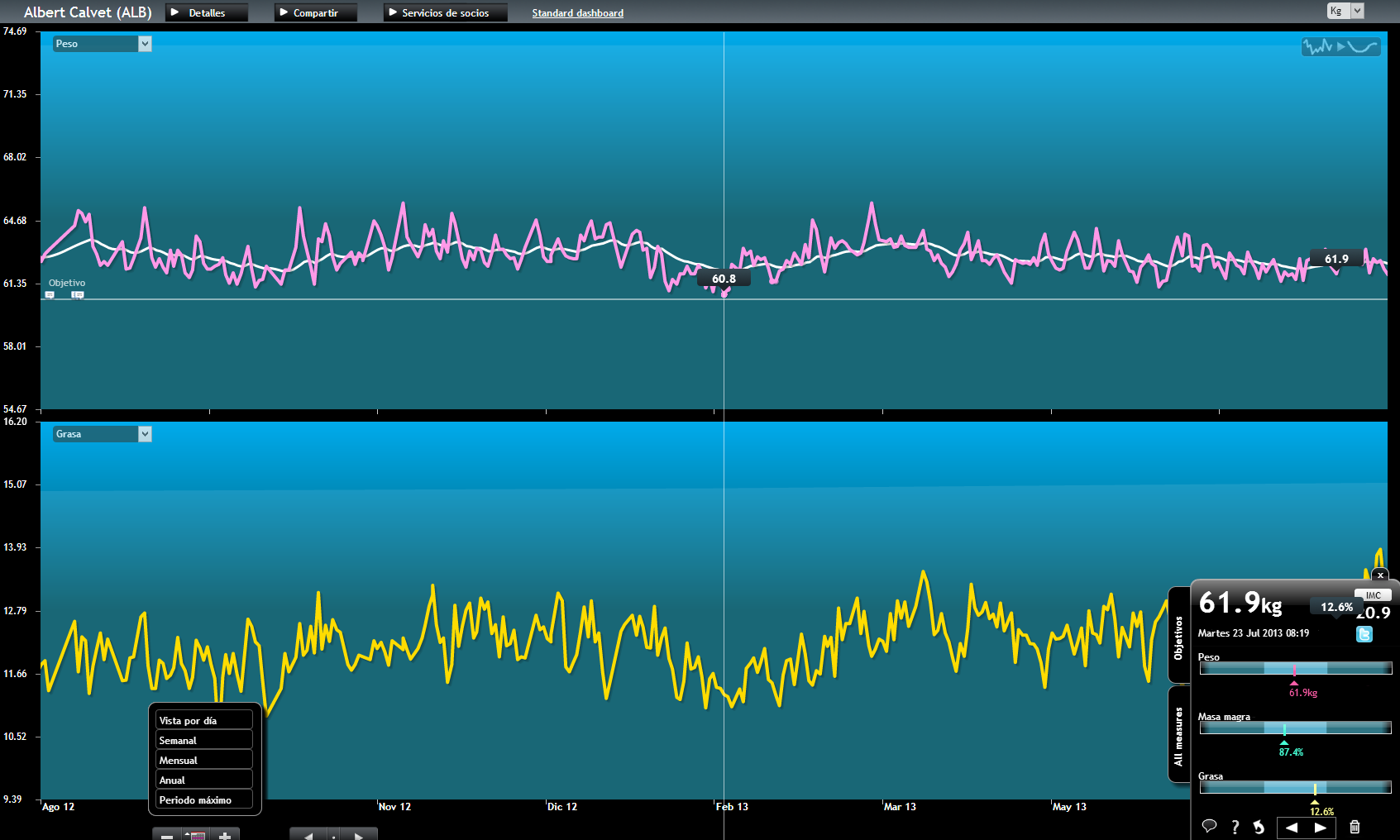Open the comment speech bubble icon
Image resolution: width=1400 pixels, height=840 pixels.
click(x=1209, y=826)
